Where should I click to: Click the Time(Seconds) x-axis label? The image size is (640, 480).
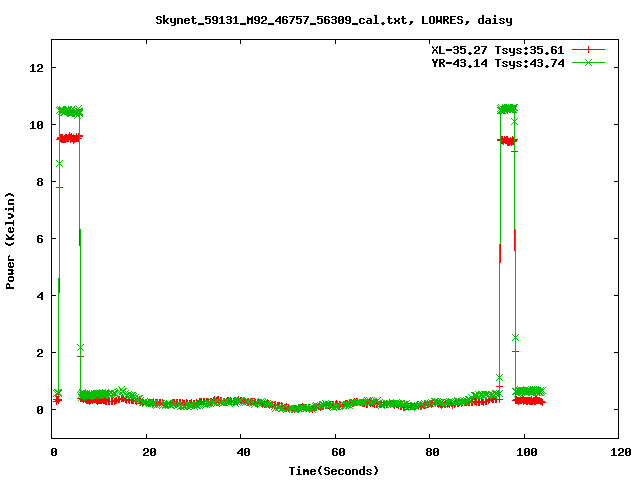(334, 471)
